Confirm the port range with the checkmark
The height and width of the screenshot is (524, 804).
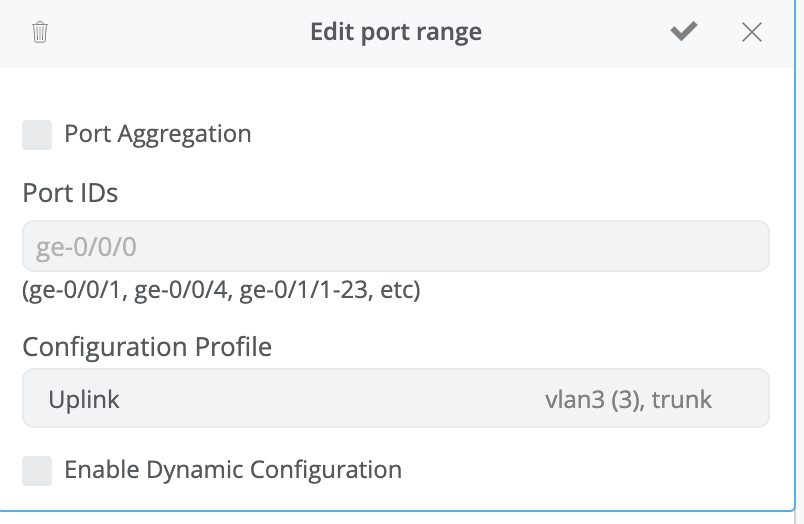pyautogui.click(x=684, y=32)
